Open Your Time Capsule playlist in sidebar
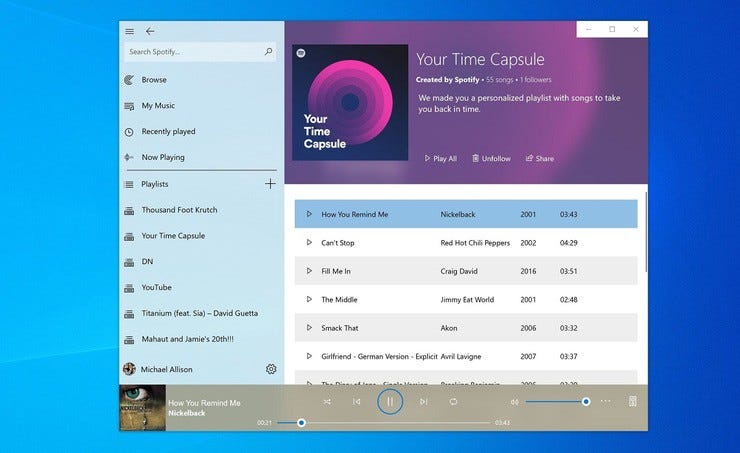Screen dimensions: 740x453 click(173, 236)
